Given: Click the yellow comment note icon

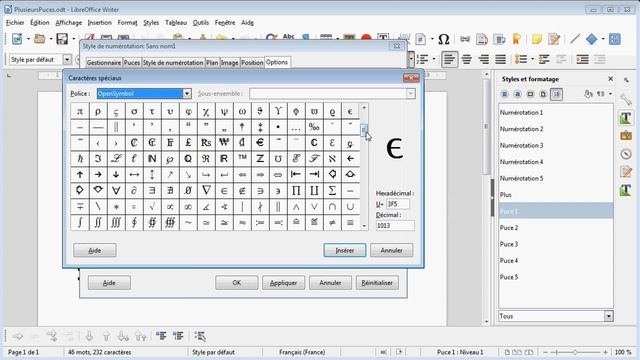Looking at the screenshot, I should click(x=537, y=39).
